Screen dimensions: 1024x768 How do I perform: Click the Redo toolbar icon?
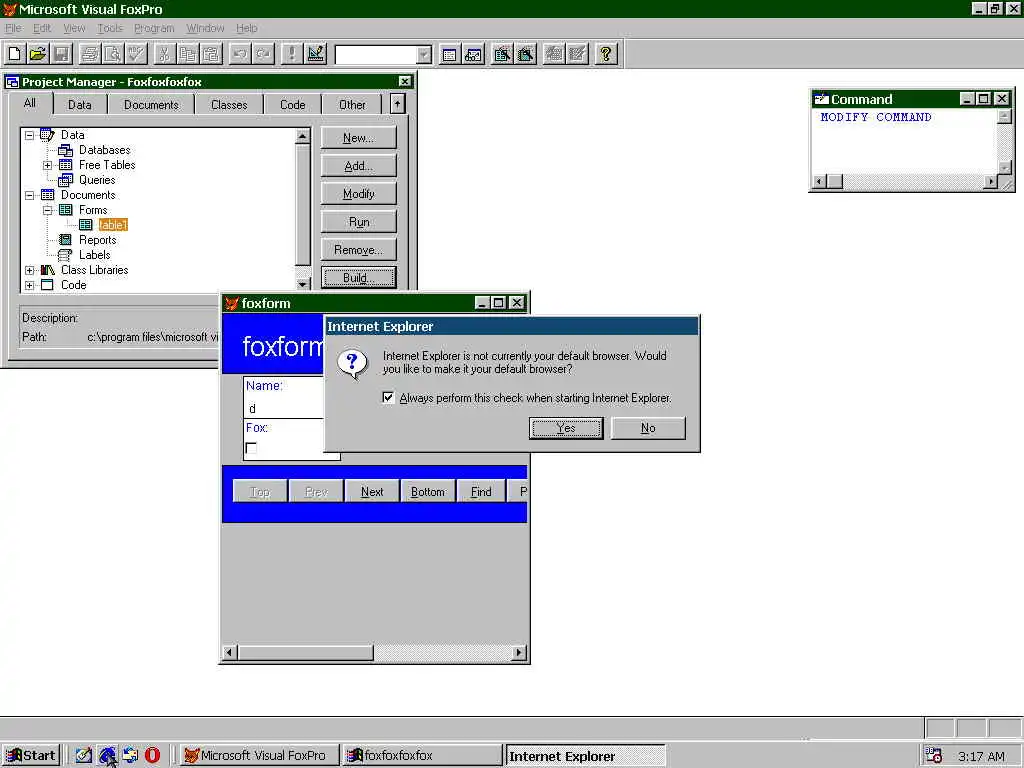(263, 54)
